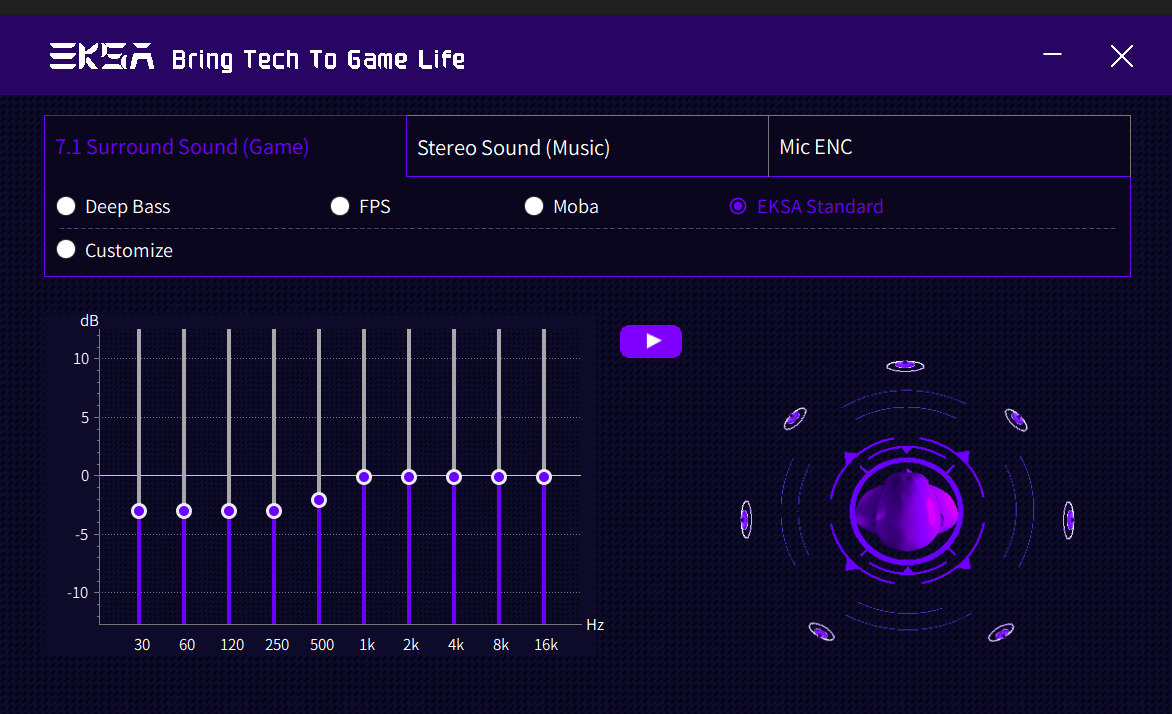
Task: Open the 7.1 Surround Sound (Game) tab
Action: click(x=225, y=147)
